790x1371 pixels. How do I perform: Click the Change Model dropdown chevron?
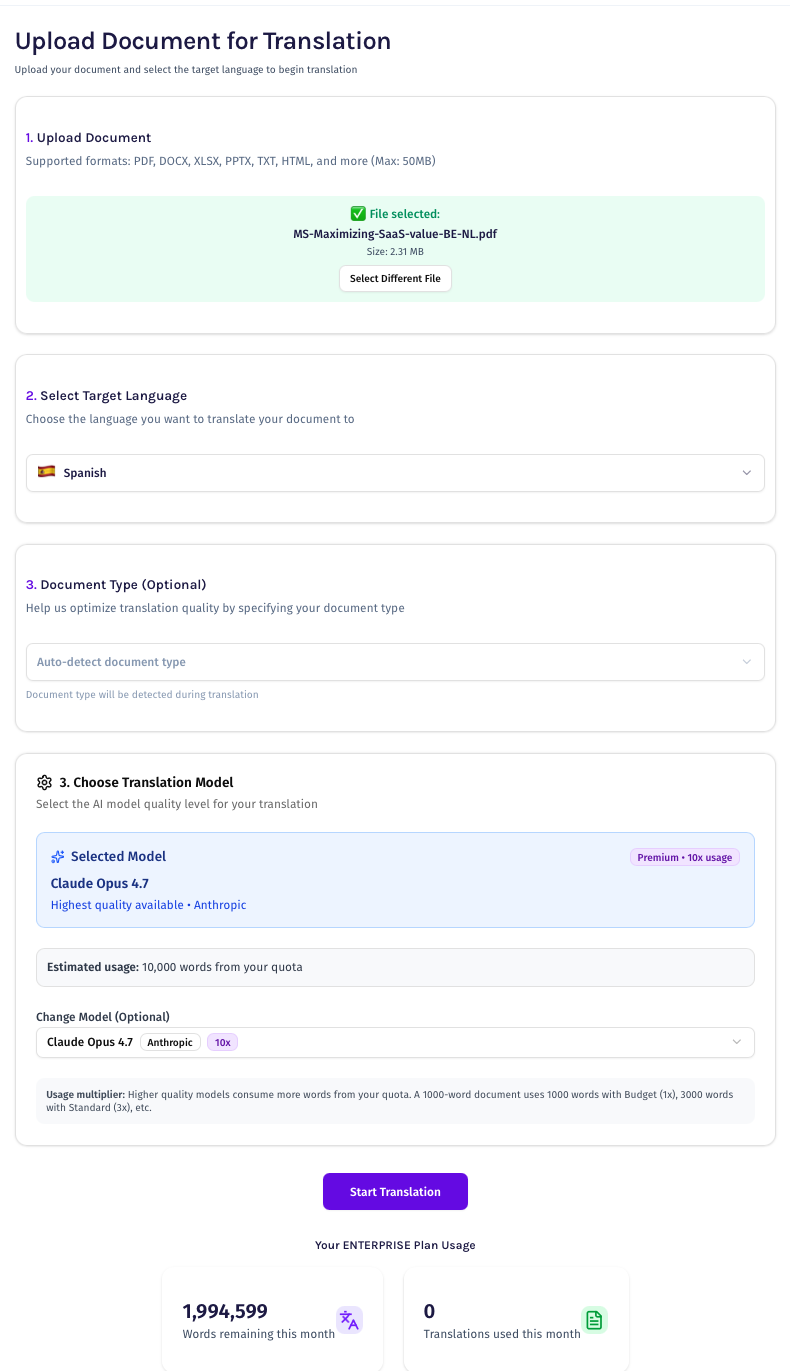point(737,1042)
